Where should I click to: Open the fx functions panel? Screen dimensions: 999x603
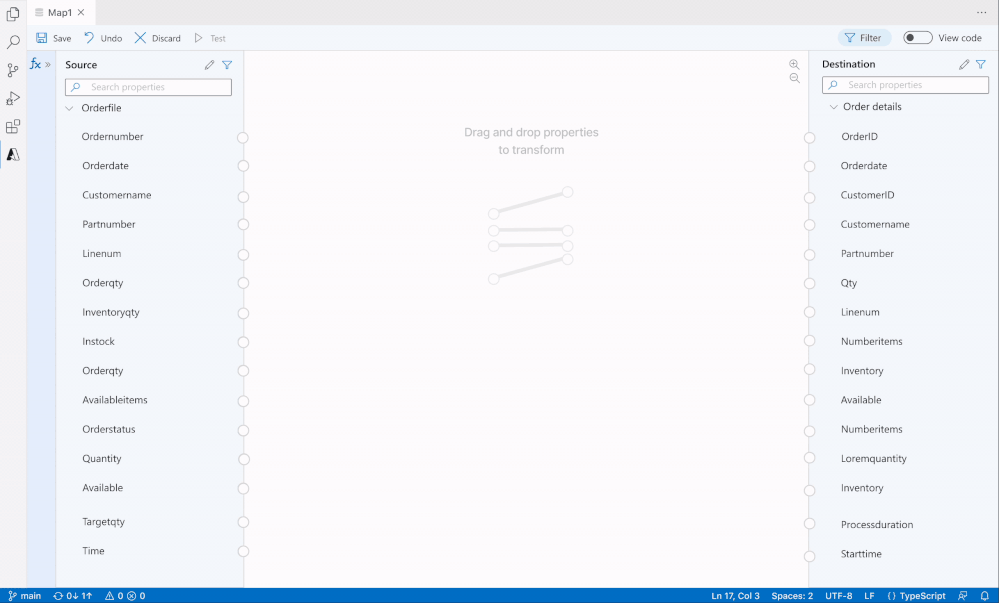point(35,64)
